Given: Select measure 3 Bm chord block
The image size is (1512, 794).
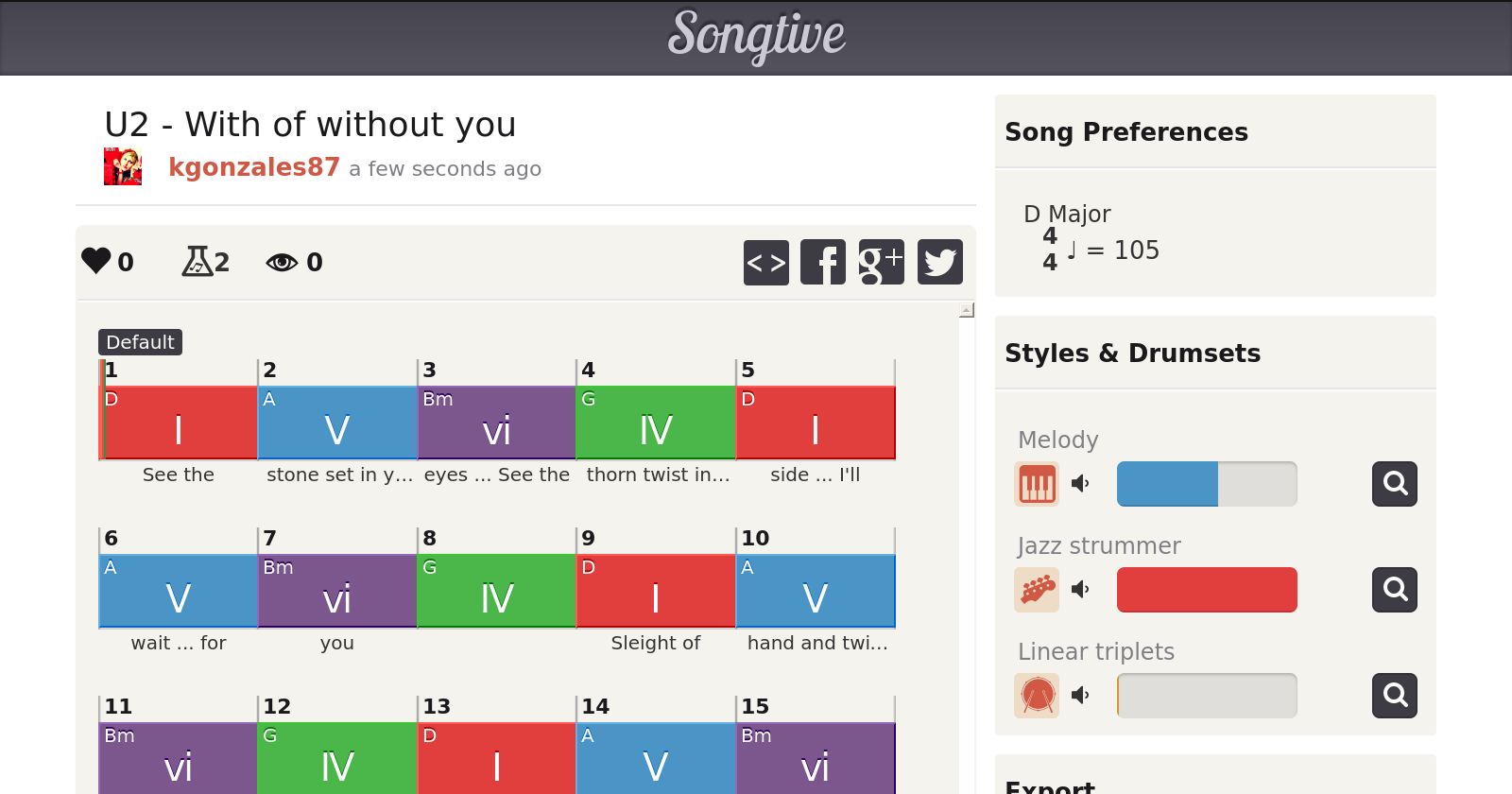Looking at the screenshot, I should coord(496,423).
